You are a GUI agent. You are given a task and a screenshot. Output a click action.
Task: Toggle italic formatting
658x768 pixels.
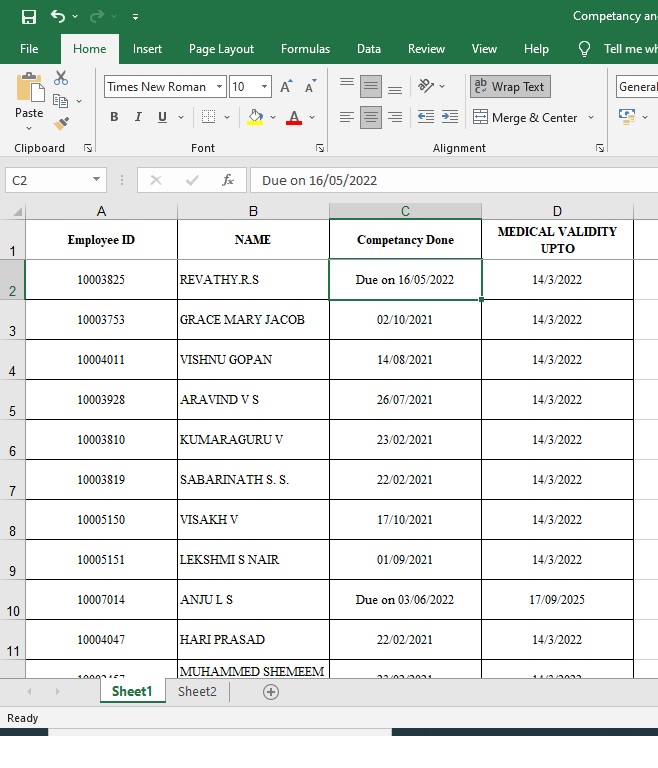(x=138, y=117)
